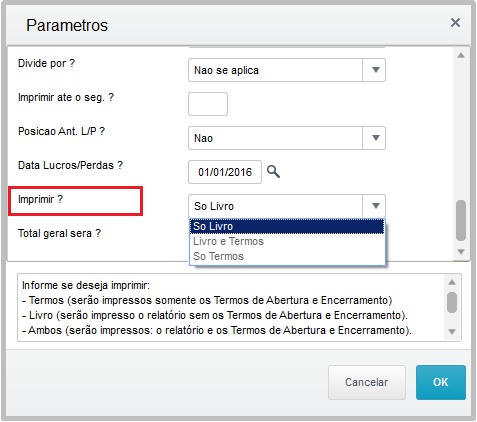Click the help description scrollbar thumb
477x422 pixels.
(x=452, y=302)
